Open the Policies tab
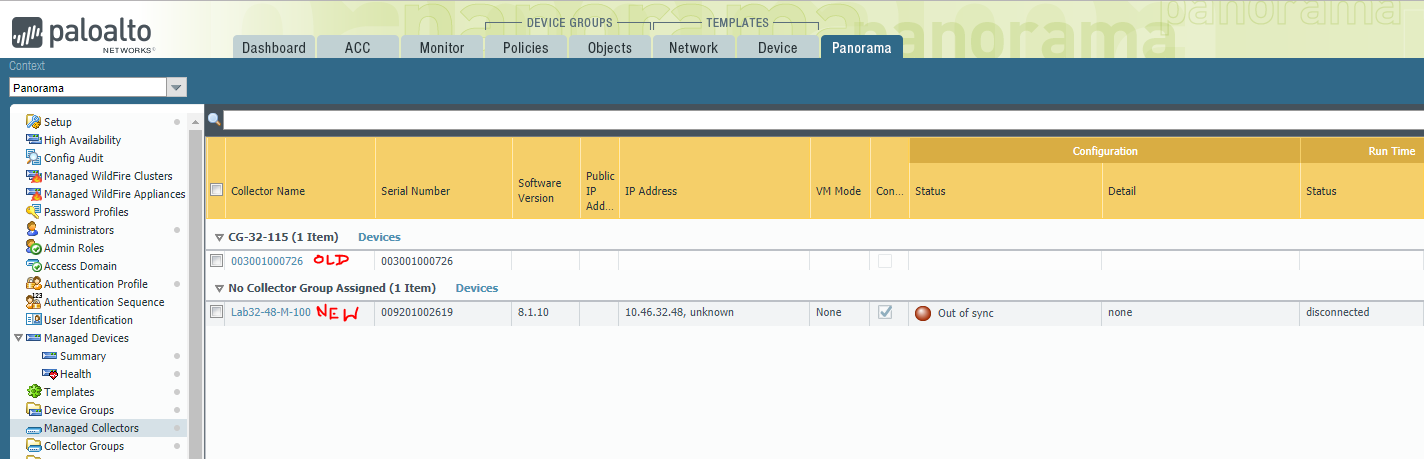The height and width of the screenshot is (459, 1424). point(526,47)
